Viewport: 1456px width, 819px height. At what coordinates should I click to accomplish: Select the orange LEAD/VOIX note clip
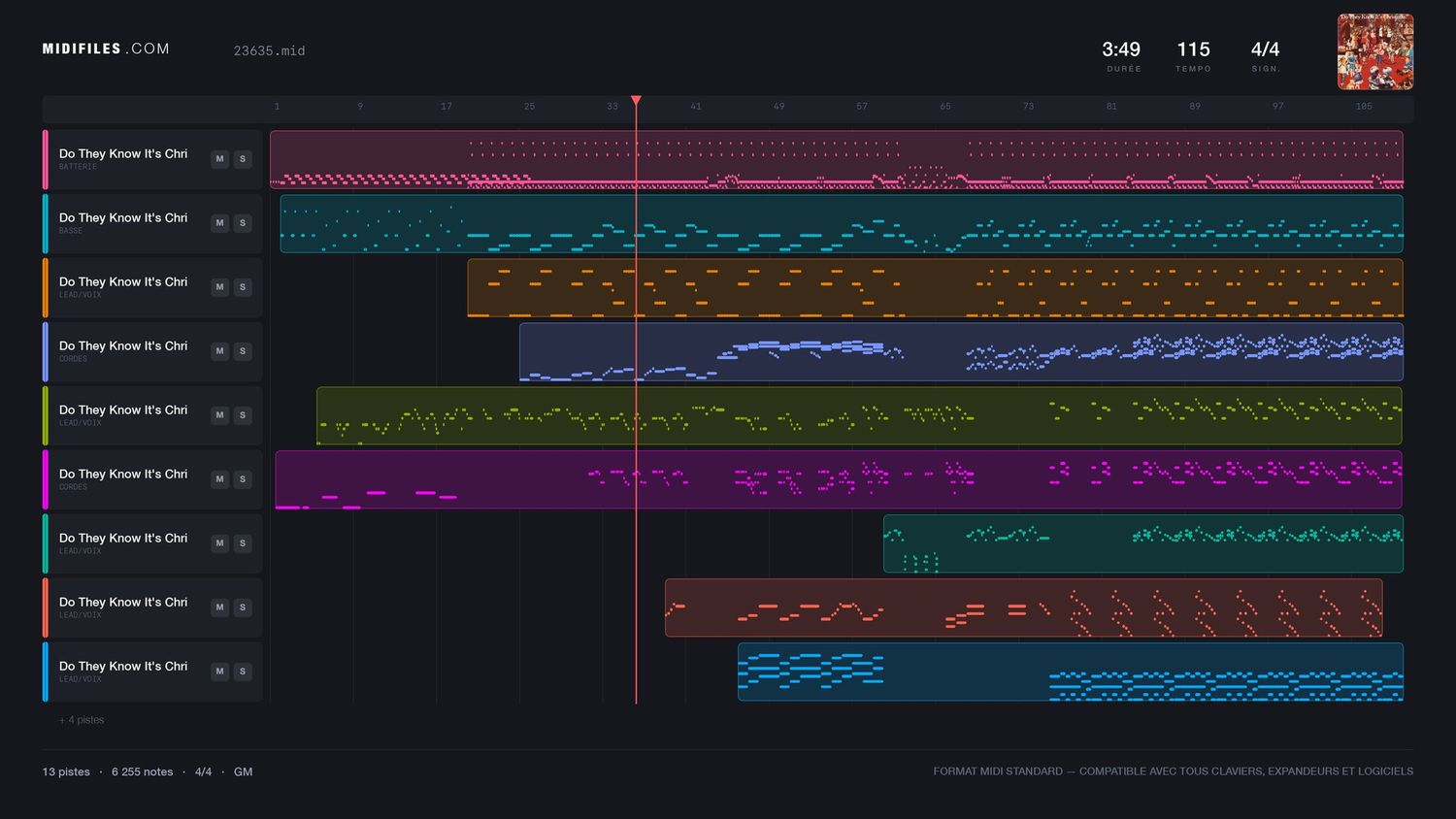pos(935,287)
